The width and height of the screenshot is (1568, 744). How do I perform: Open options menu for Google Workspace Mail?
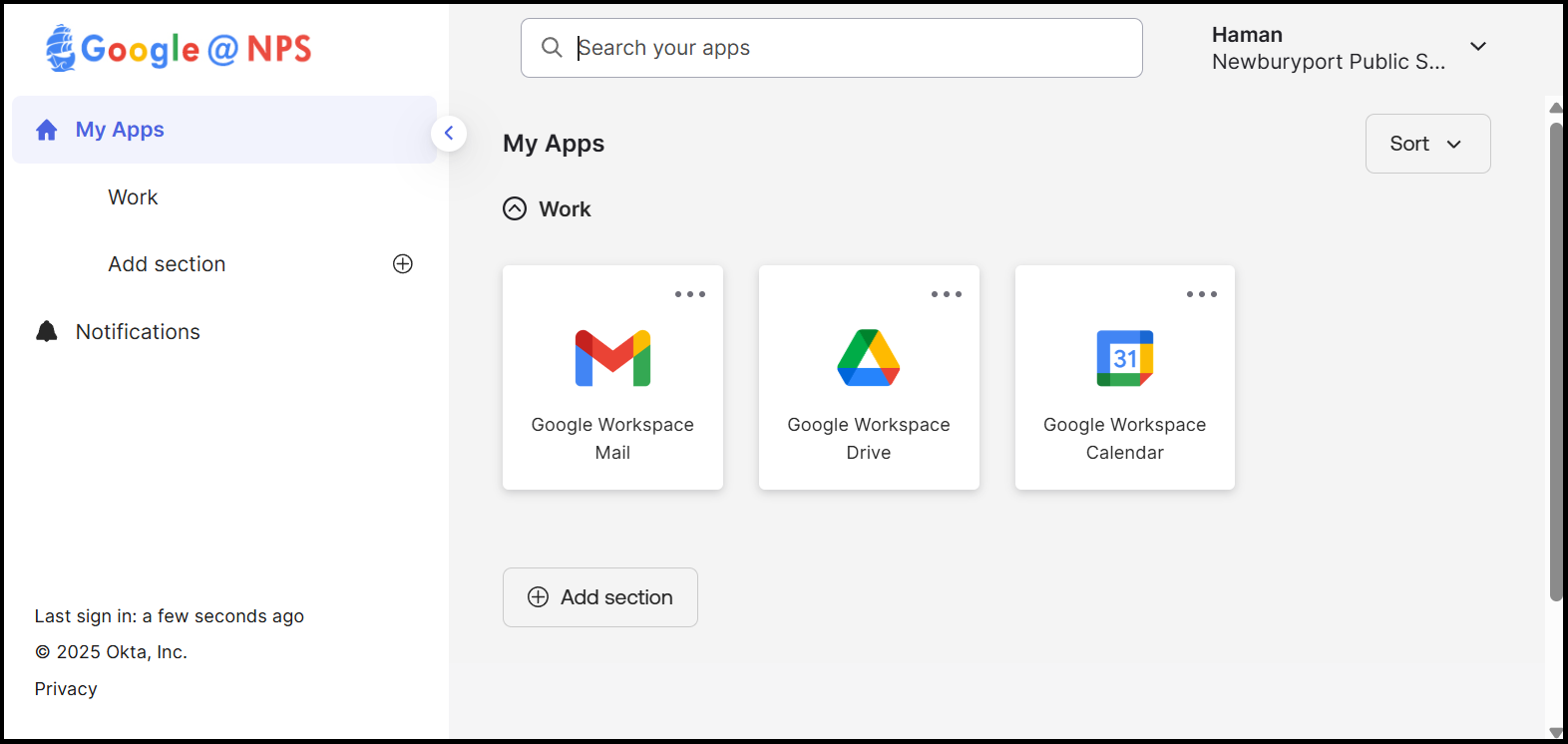point(690,294)
